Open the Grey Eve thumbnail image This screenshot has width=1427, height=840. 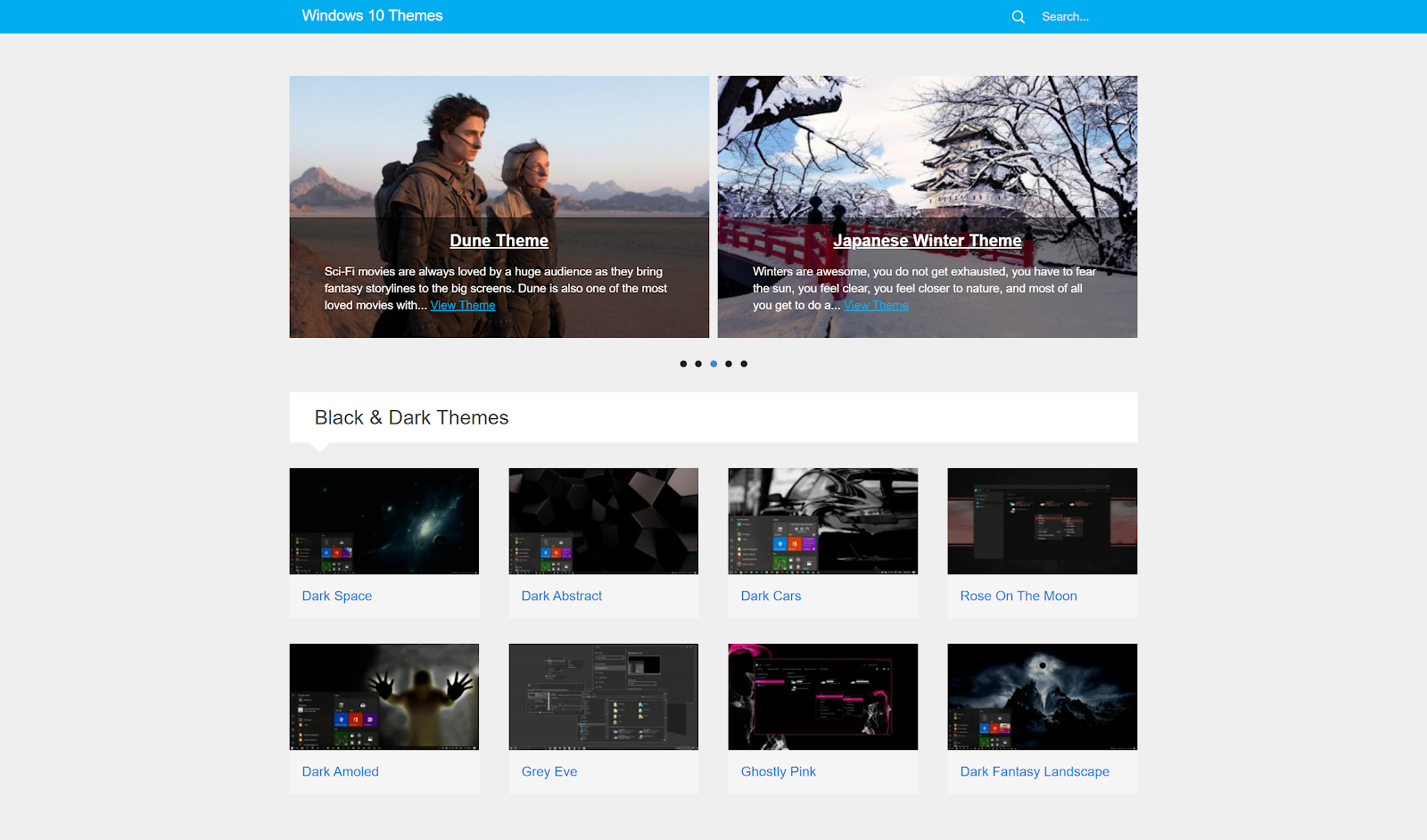(x=604, y=696)
